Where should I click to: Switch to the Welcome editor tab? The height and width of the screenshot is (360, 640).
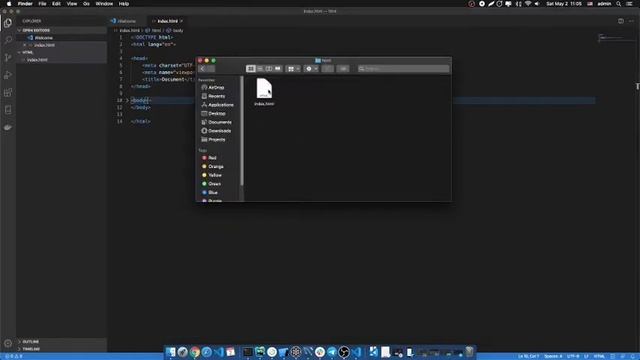(x=126, y=21)
